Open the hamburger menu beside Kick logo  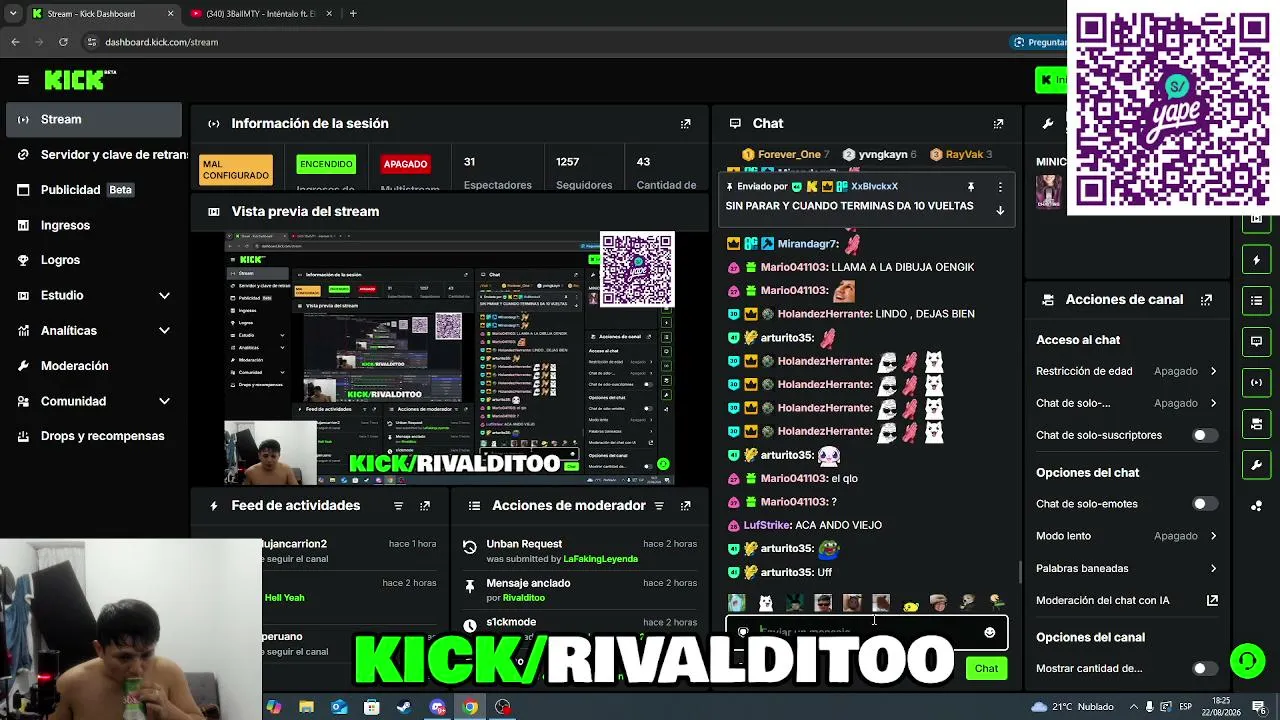click(23, 80)
